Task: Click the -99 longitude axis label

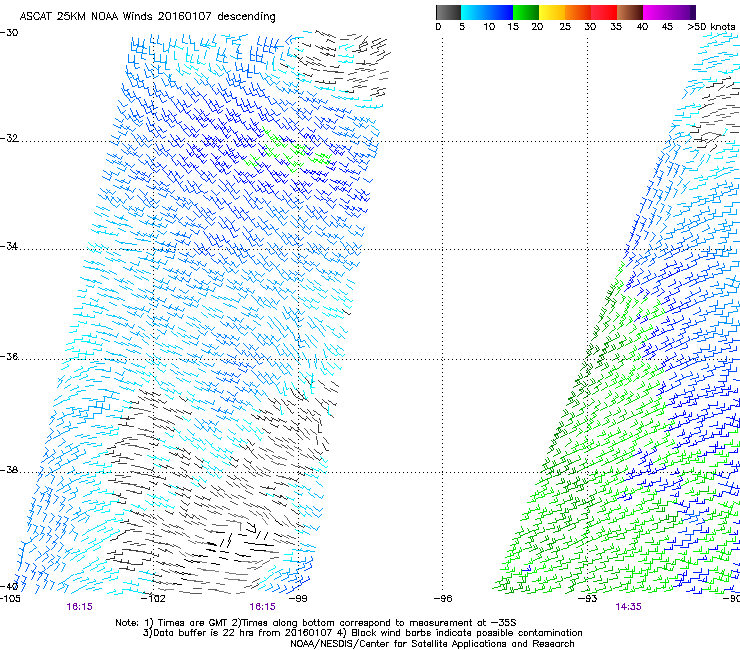Action: tap(298, 599)
